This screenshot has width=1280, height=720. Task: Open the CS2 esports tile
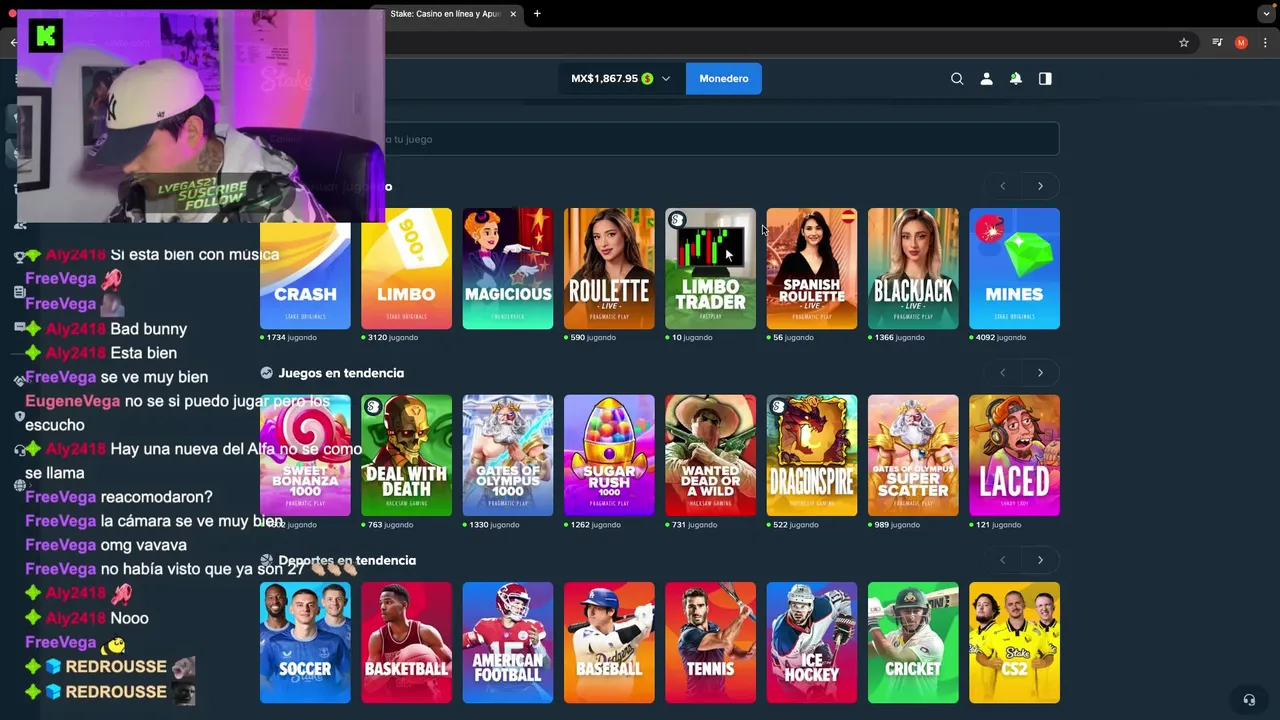click(x=1014, y=642)
